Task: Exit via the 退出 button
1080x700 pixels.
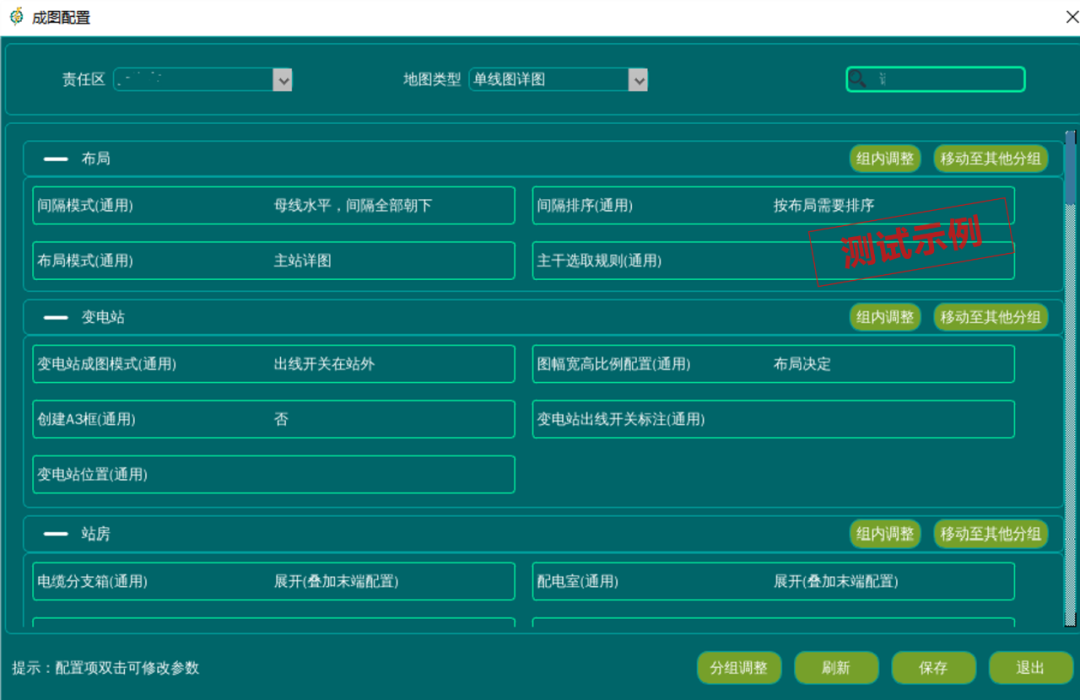Action: 1030,667
